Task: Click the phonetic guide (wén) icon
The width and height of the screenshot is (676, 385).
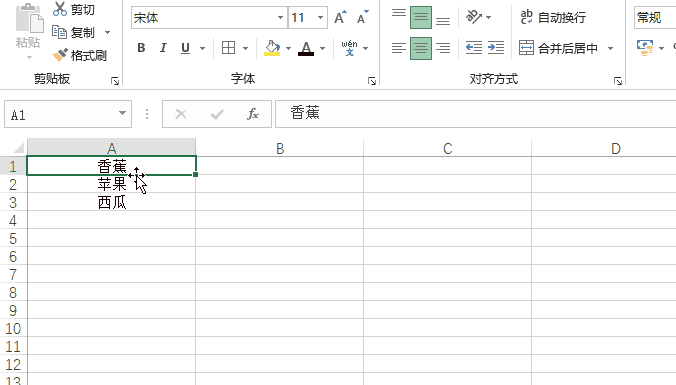Action: click(x=349, y=48)
